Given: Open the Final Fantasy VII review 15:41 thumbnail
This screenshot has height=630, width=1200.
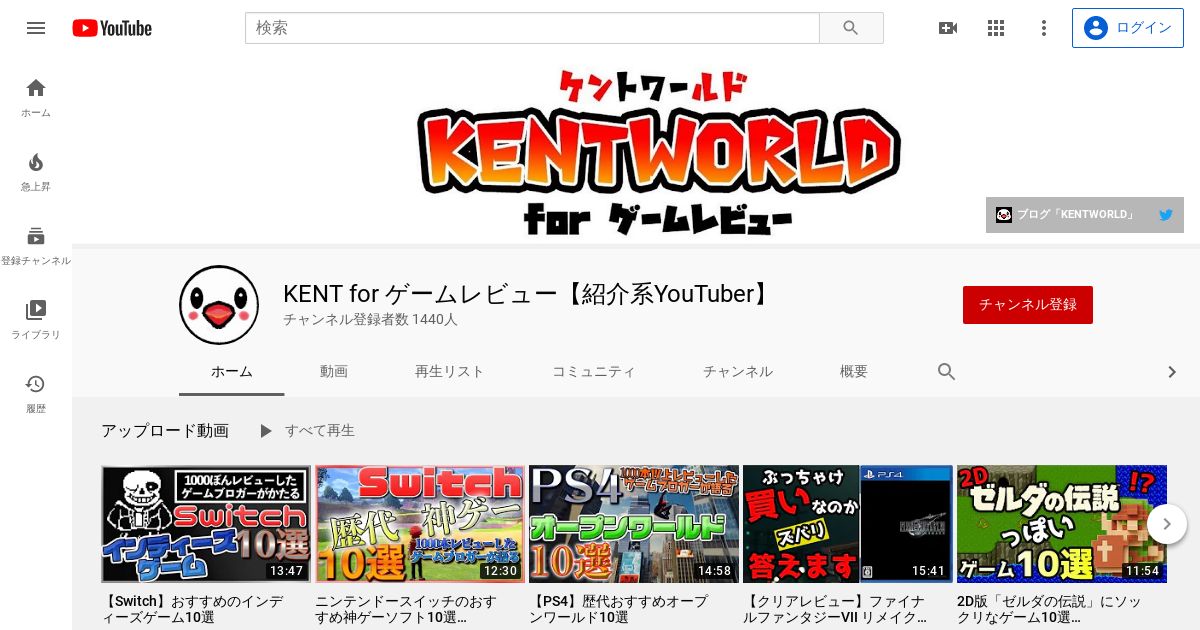Looking at the screenshot, I should coord(848,524).
